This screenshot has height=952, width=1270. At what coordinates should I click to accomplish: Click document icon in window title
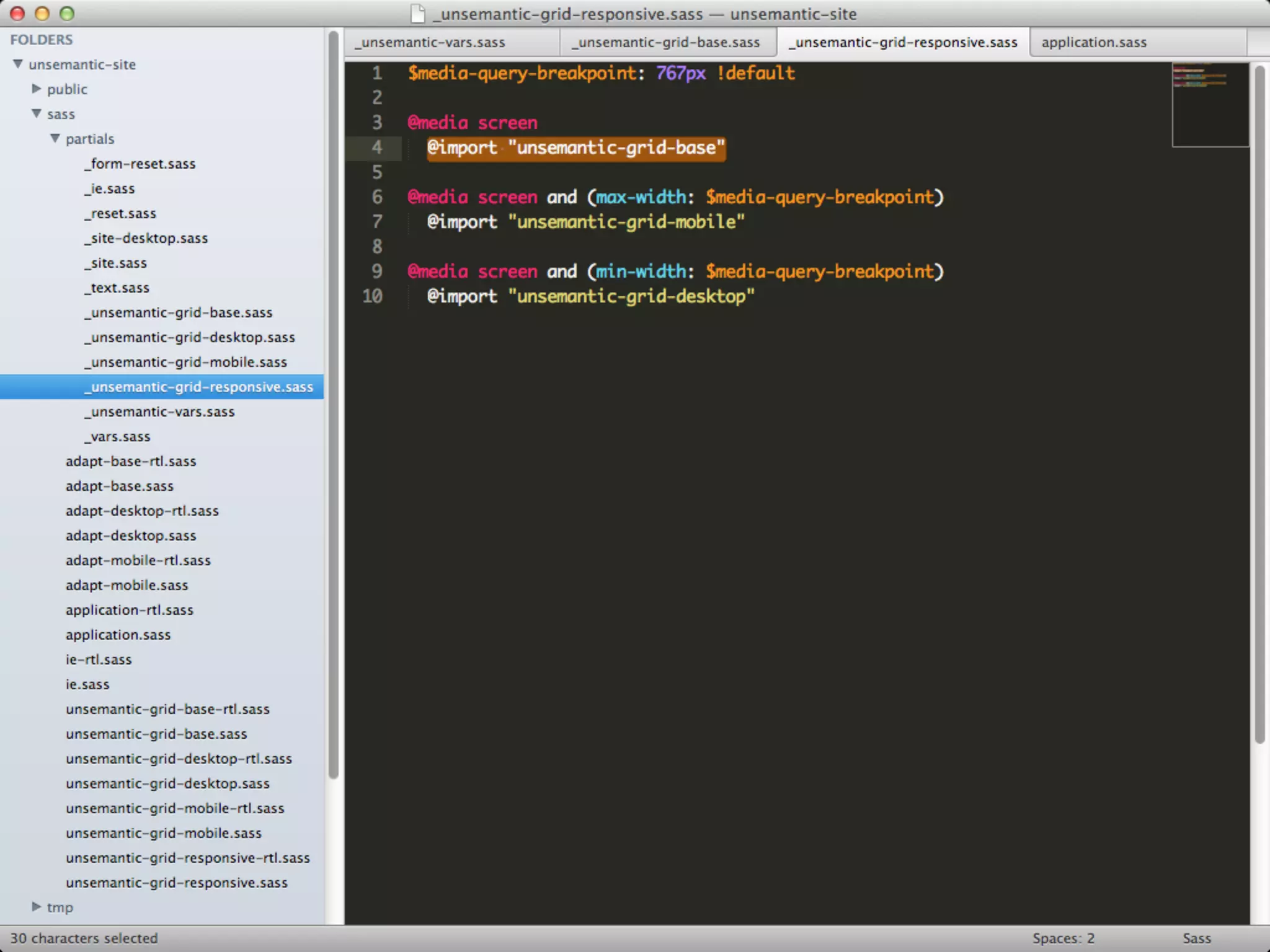point(419,13)
